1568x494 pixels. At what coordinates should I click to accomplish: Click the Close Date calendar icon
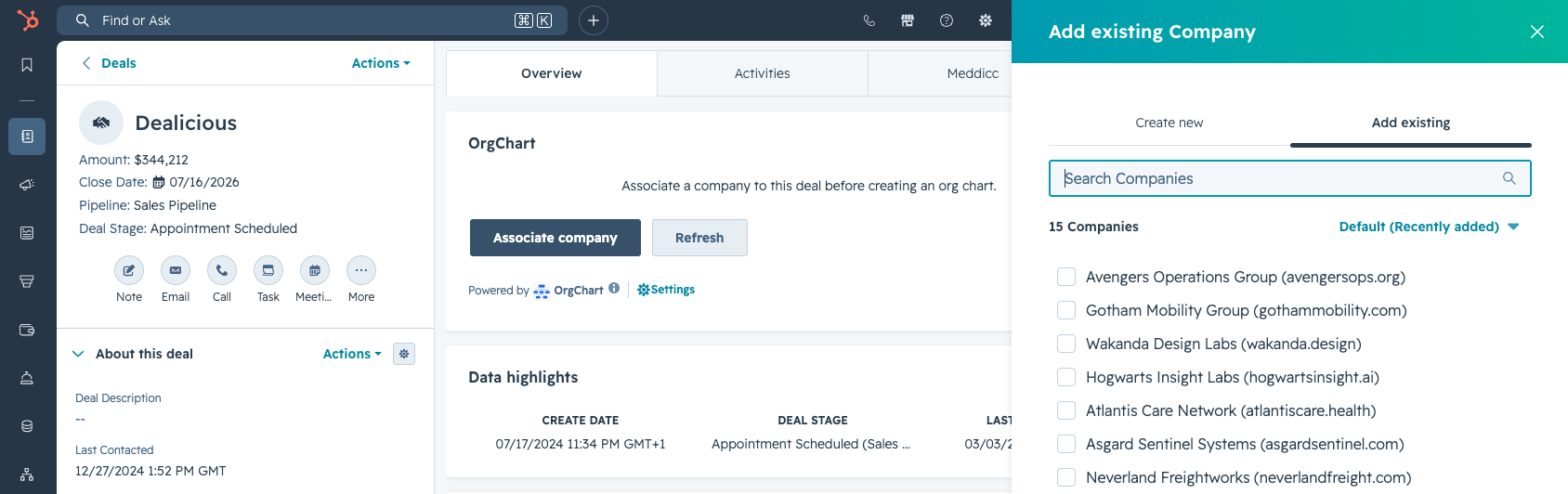tap(158, 183)
